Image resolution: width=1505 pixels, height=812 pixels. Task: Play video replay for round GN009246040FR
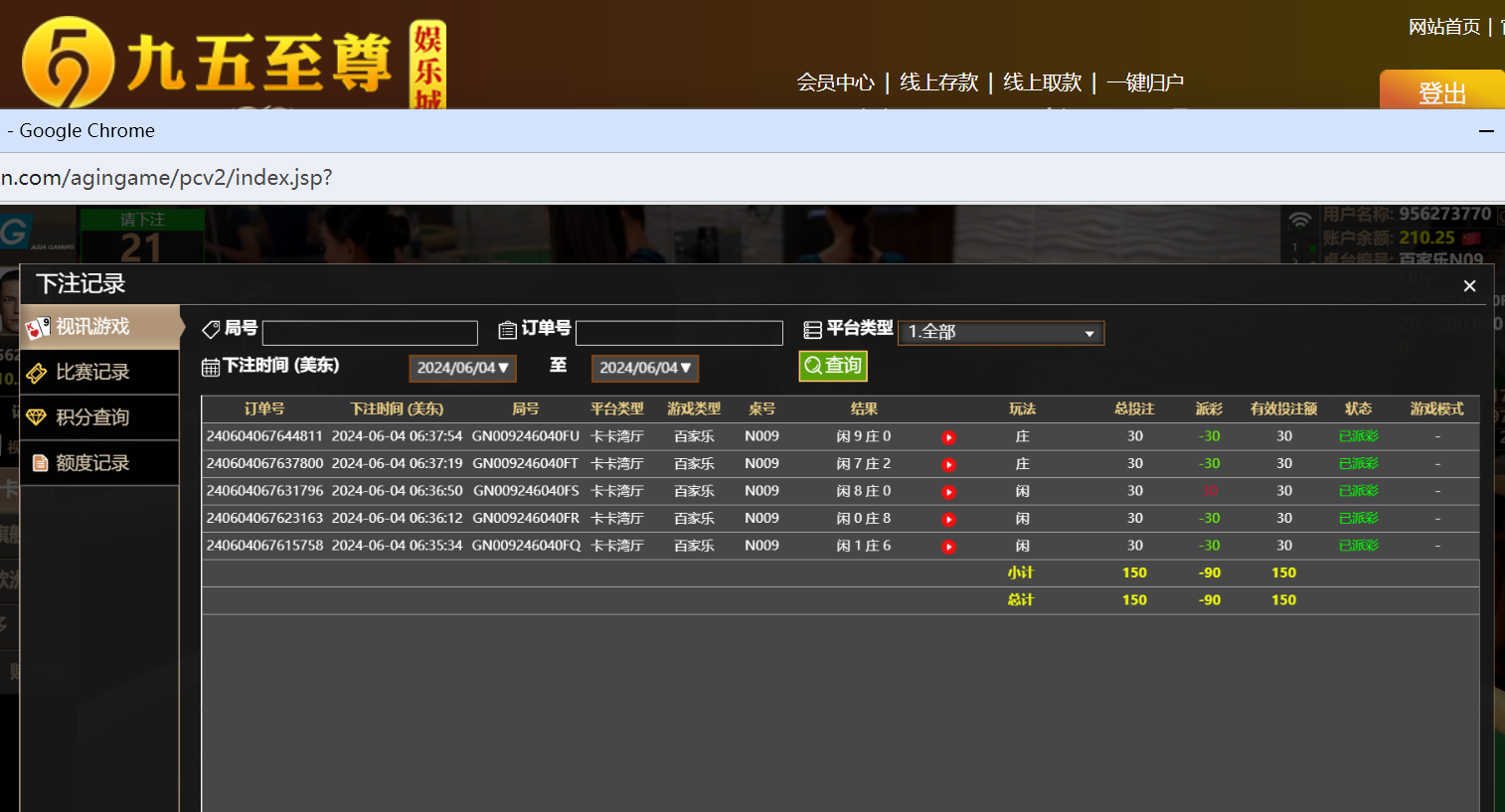[949, 520]
